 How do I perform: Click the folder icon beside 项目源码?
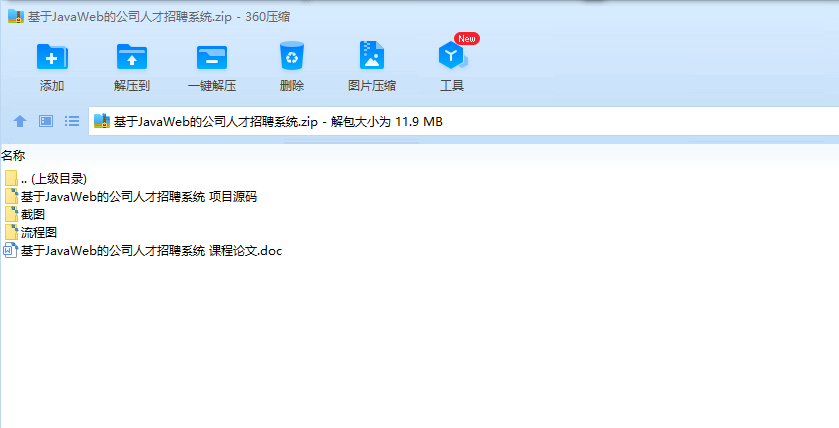[x=11, y=196]
